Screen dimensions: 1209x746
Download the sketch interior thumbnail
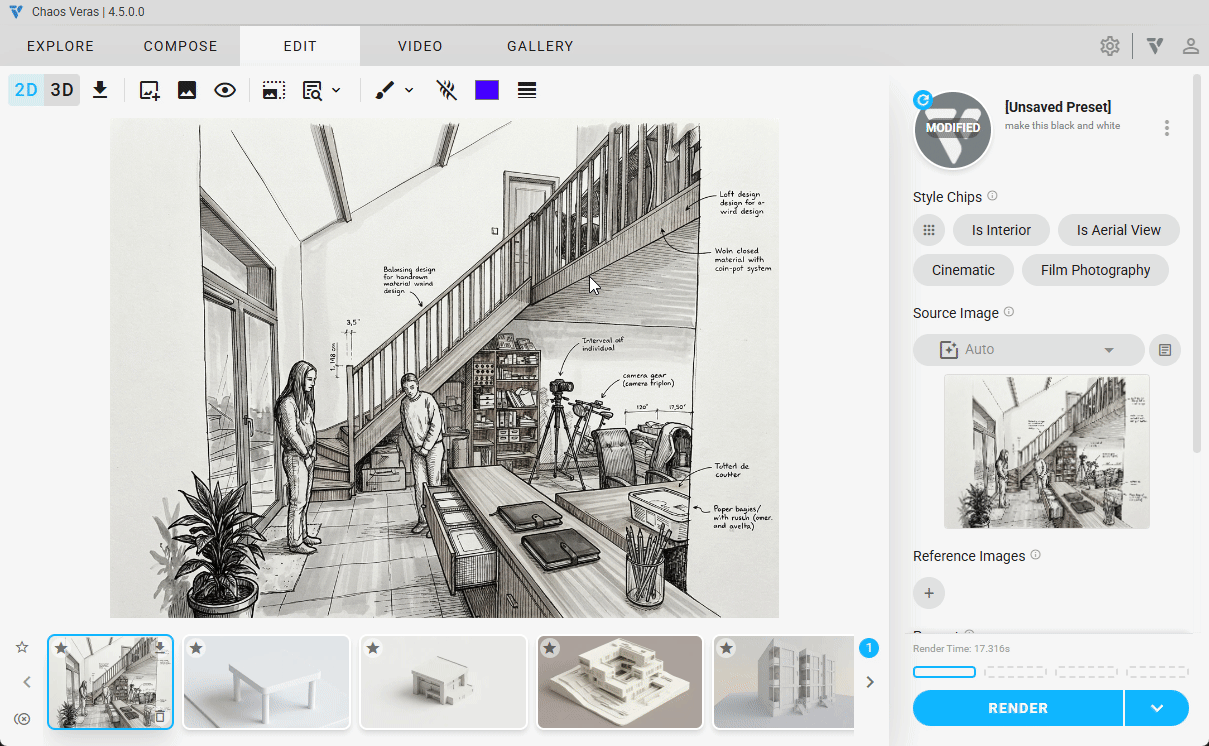(x=160, y=648)
